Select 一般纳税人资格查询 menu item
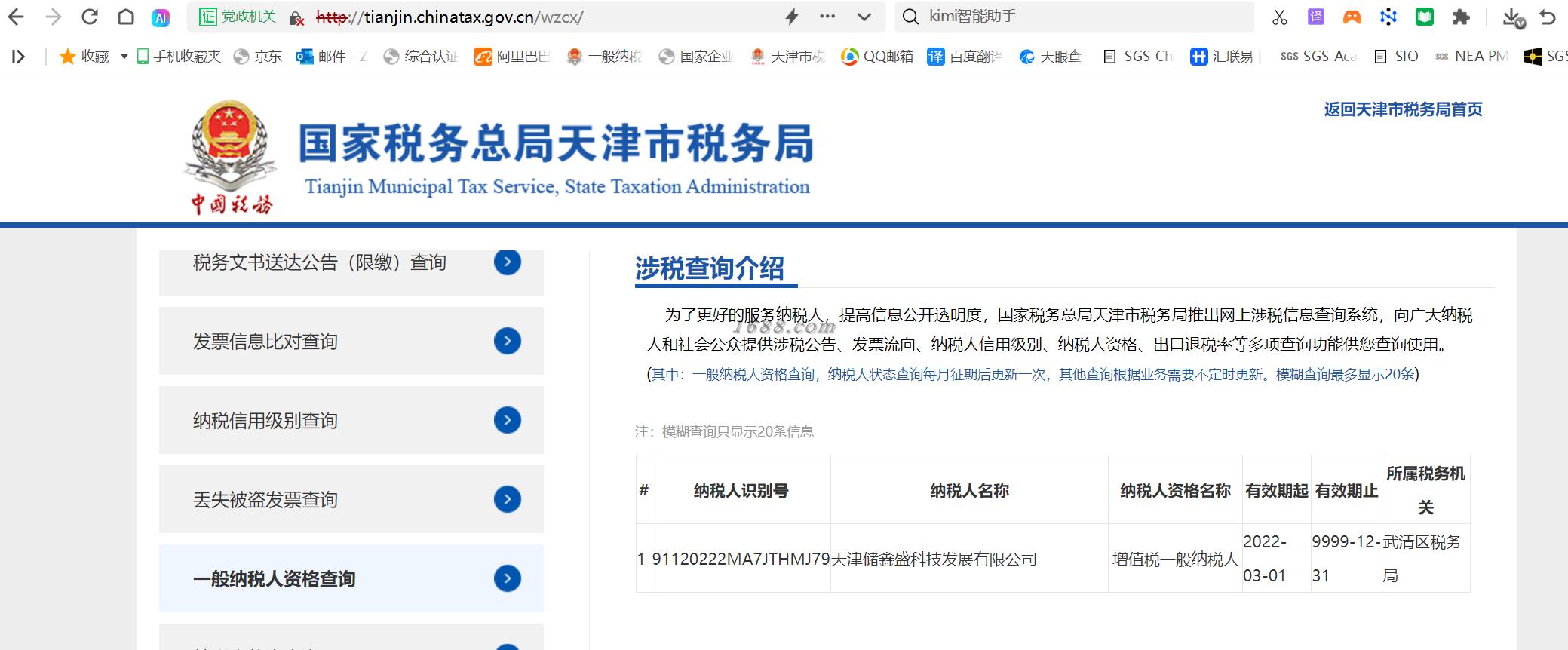Viewport: 1568px width, 650px height. tap(351, 578)
